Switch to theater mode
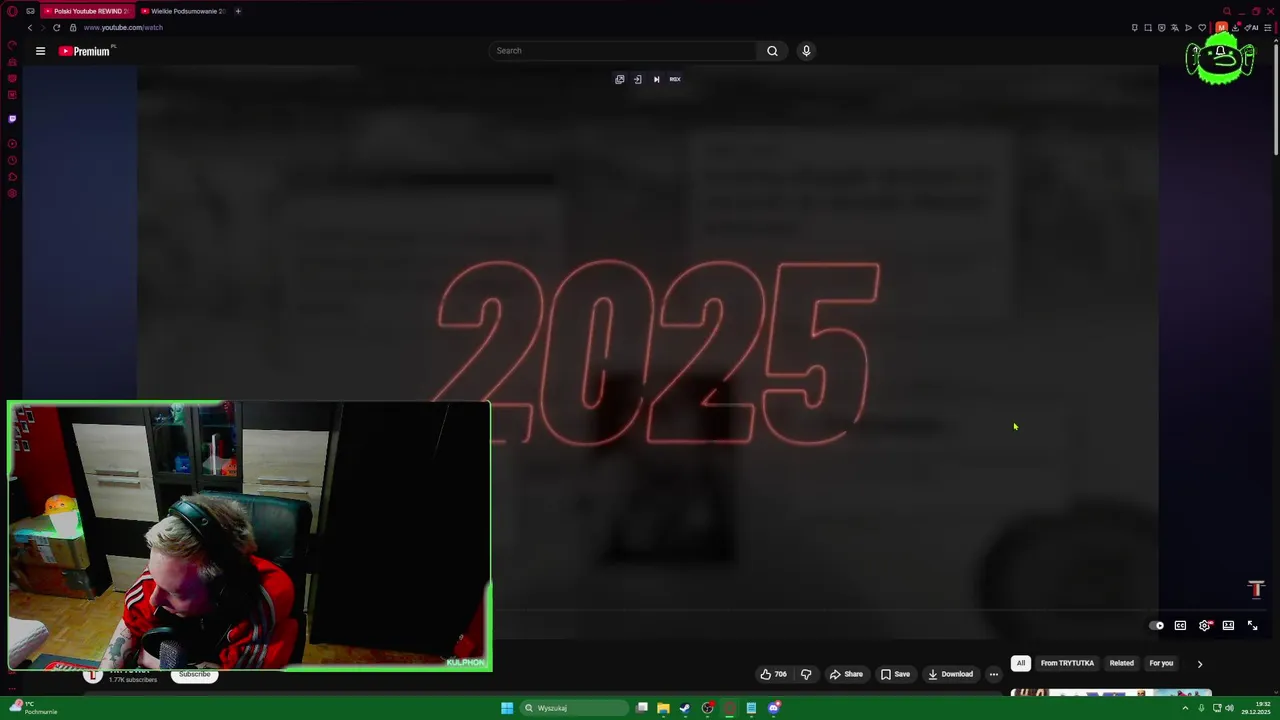Viewport: 1280px width, 720px height. (1228, 625)
